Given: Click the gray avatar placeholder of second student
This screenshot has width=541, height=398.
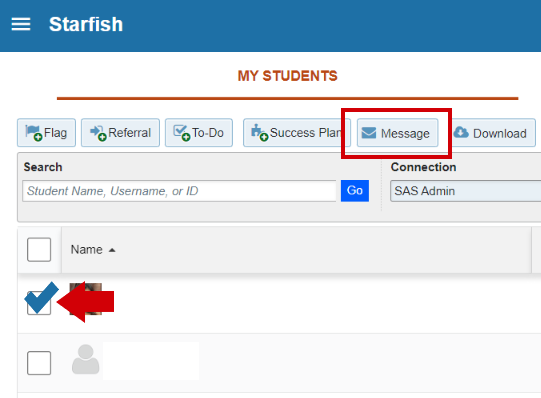Looking at the screenshot, I should pyautogui.click(x=86, y=359).
